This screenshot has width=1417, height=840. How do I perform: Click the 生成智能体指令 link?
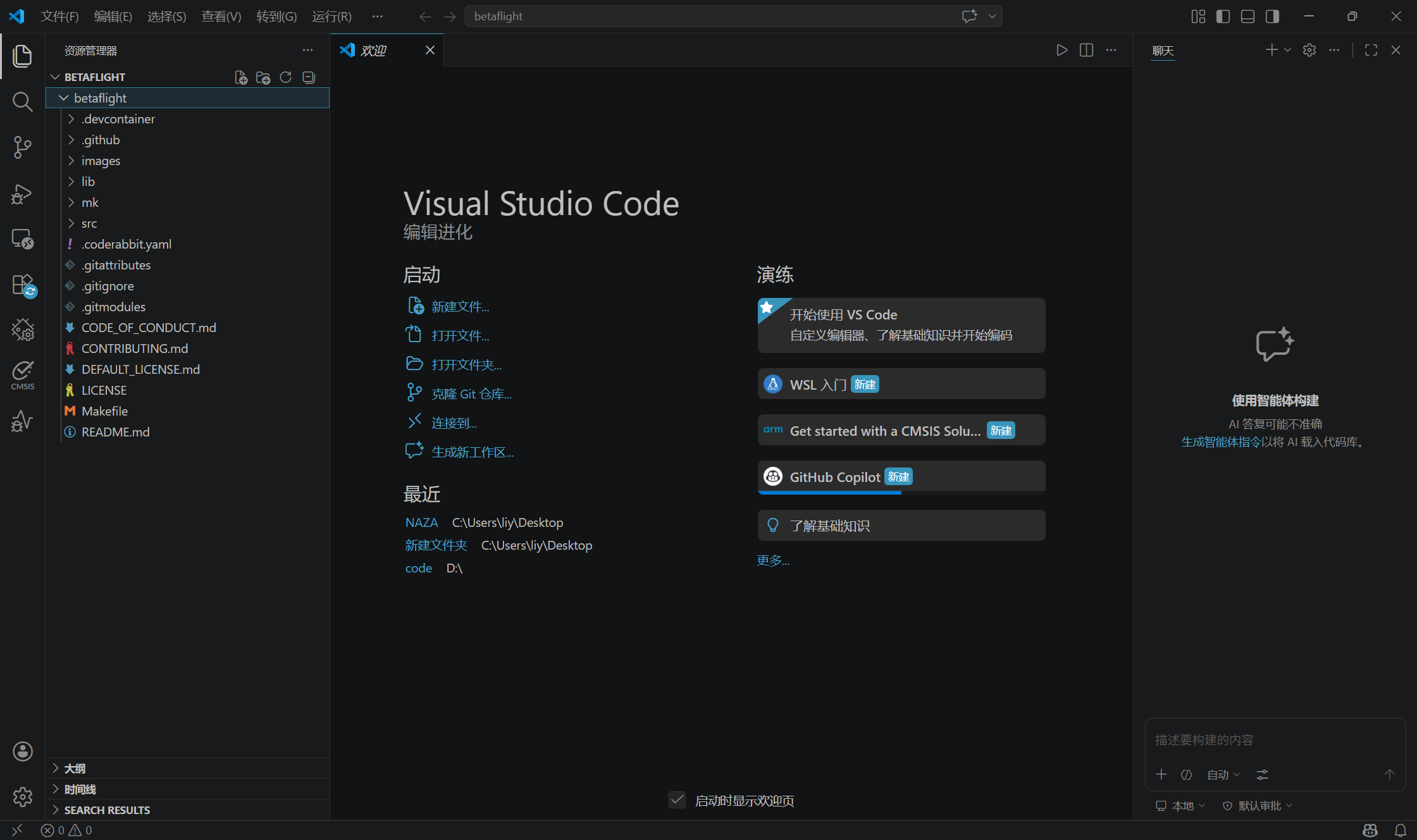[x=1221, y=442]
